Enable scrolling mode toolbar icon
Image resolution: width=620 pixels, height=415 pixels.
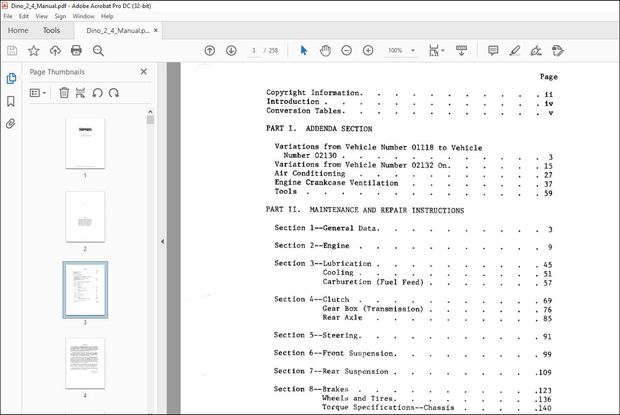461,51
